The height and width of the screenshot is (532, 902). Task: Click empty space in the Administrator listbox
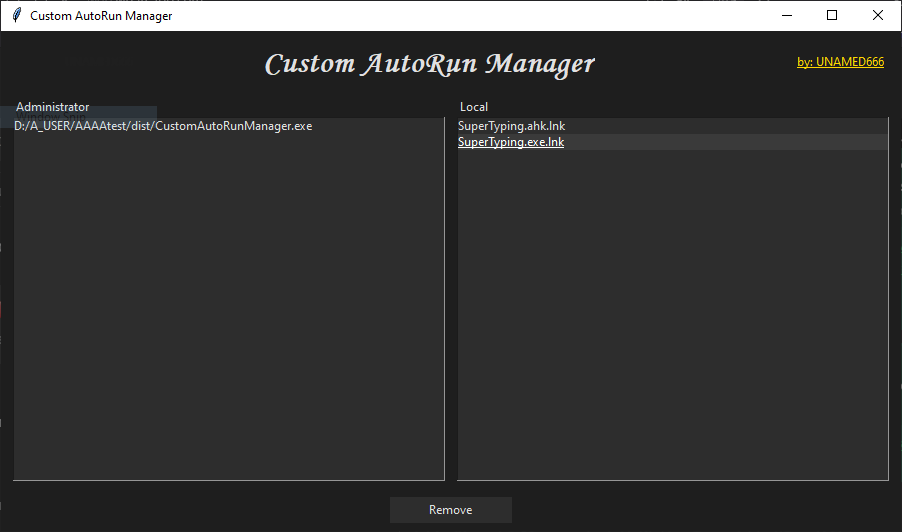(x=228, y=320)
